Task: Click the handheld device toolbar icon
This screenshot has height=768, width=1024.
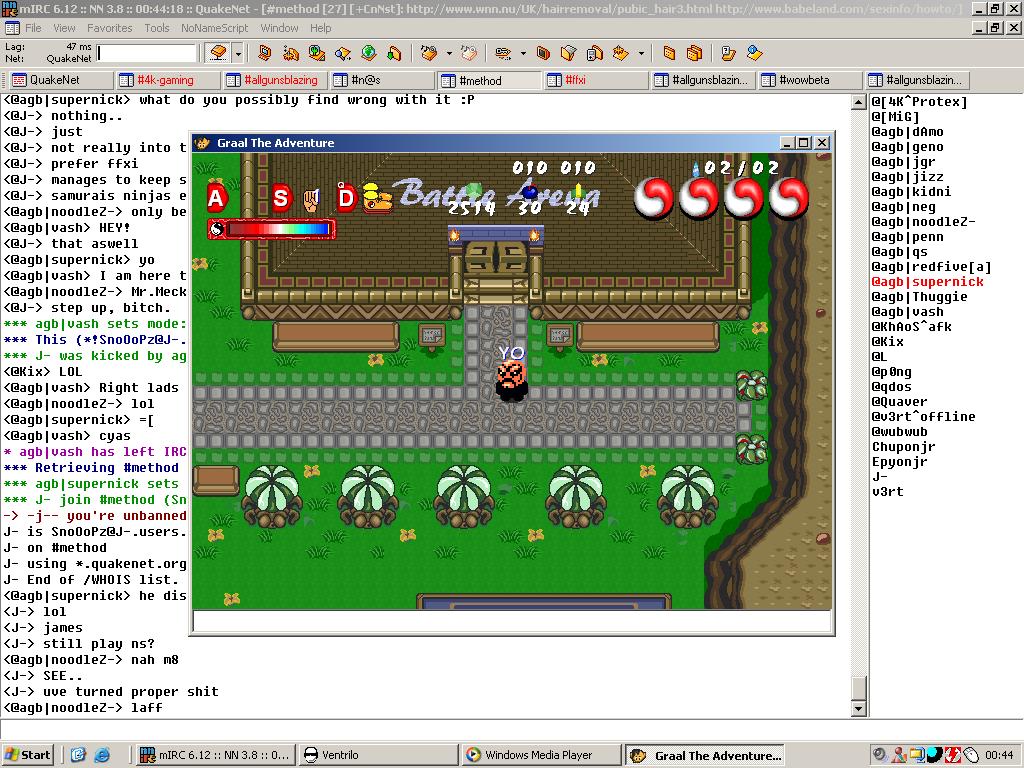Action: (594, 53)
